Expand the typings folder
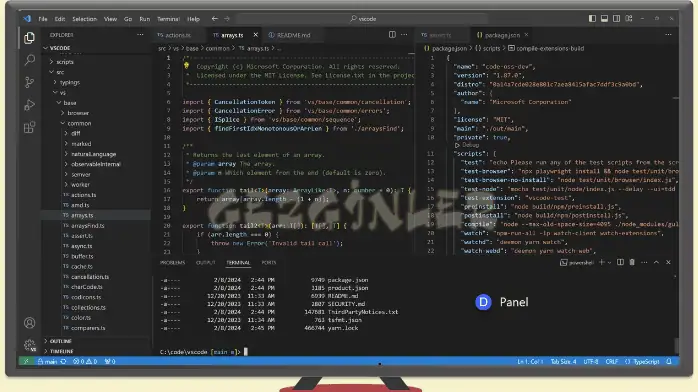Image resolution: width=698 pixels, height=392 pixels. point(96,82)
